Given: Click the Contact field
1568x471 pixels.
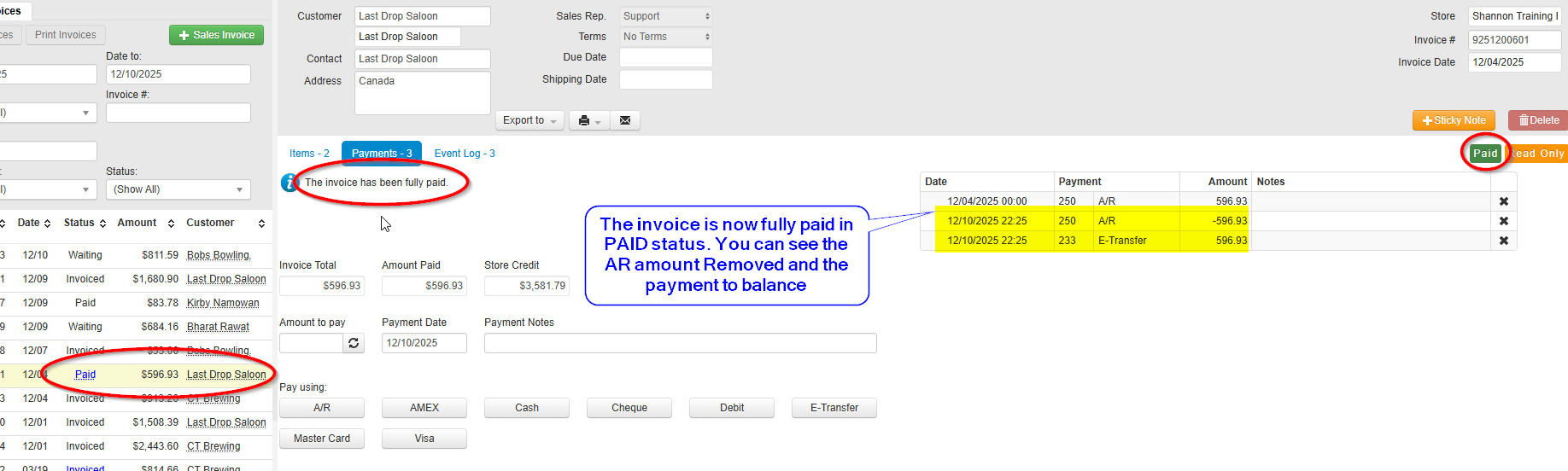Looking at the screenshot, I should tap(423, 59).
